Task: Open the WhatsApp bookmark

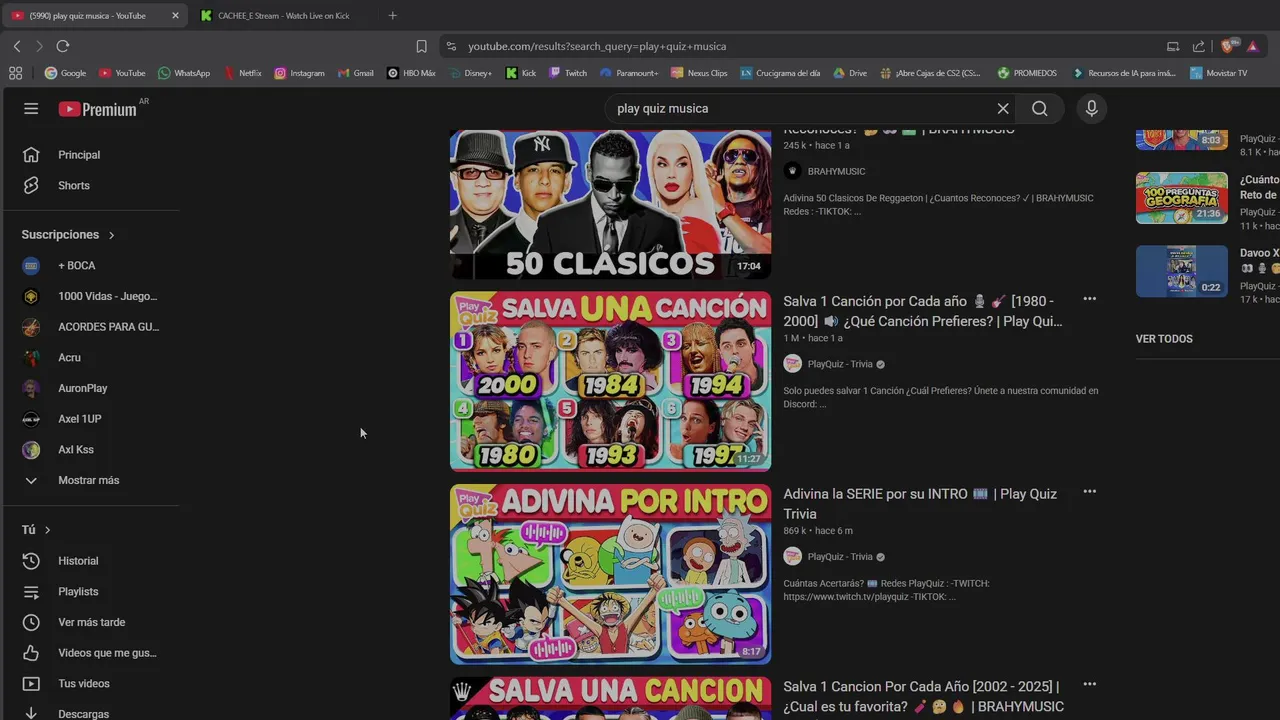Action: [184, 73]
